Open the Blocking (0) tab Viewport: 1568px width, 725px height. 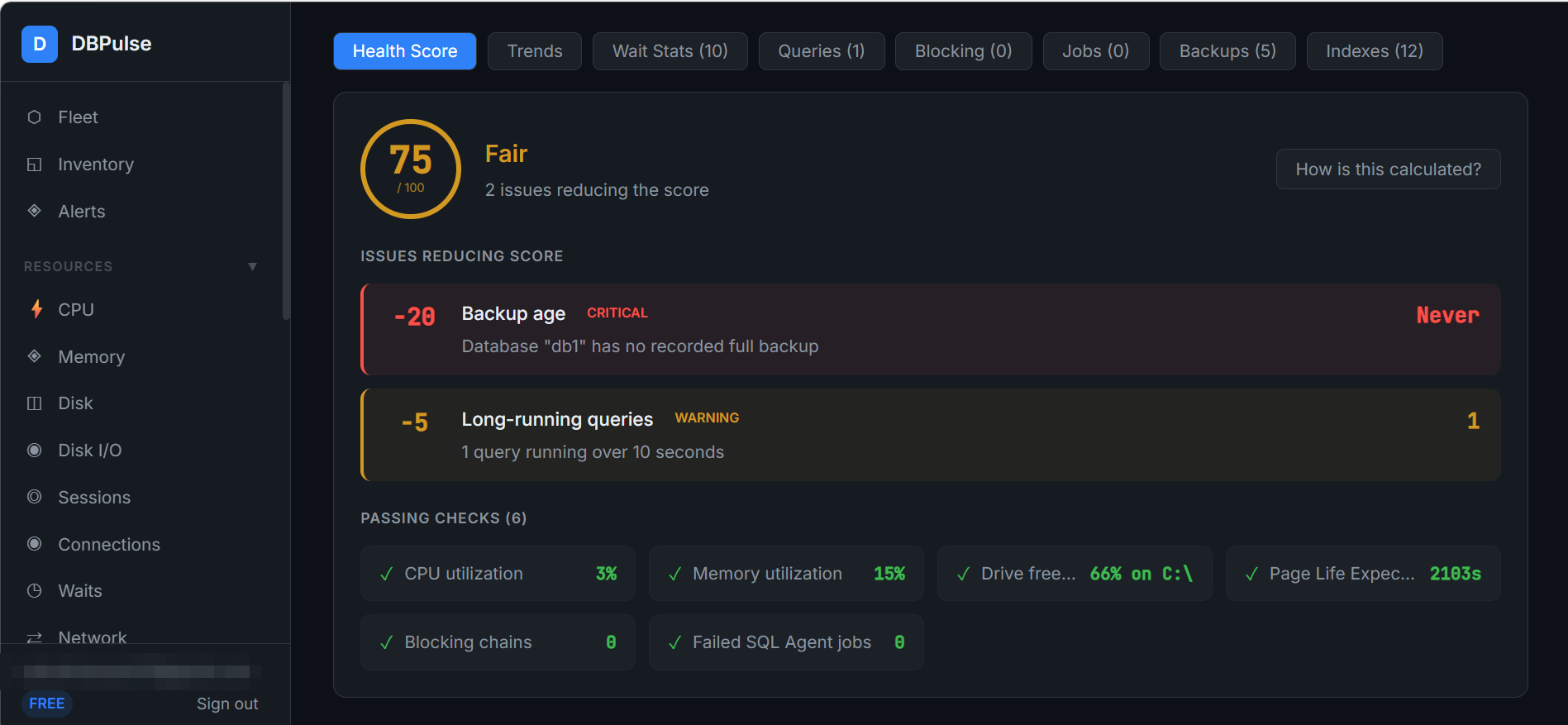coord(963,51)
